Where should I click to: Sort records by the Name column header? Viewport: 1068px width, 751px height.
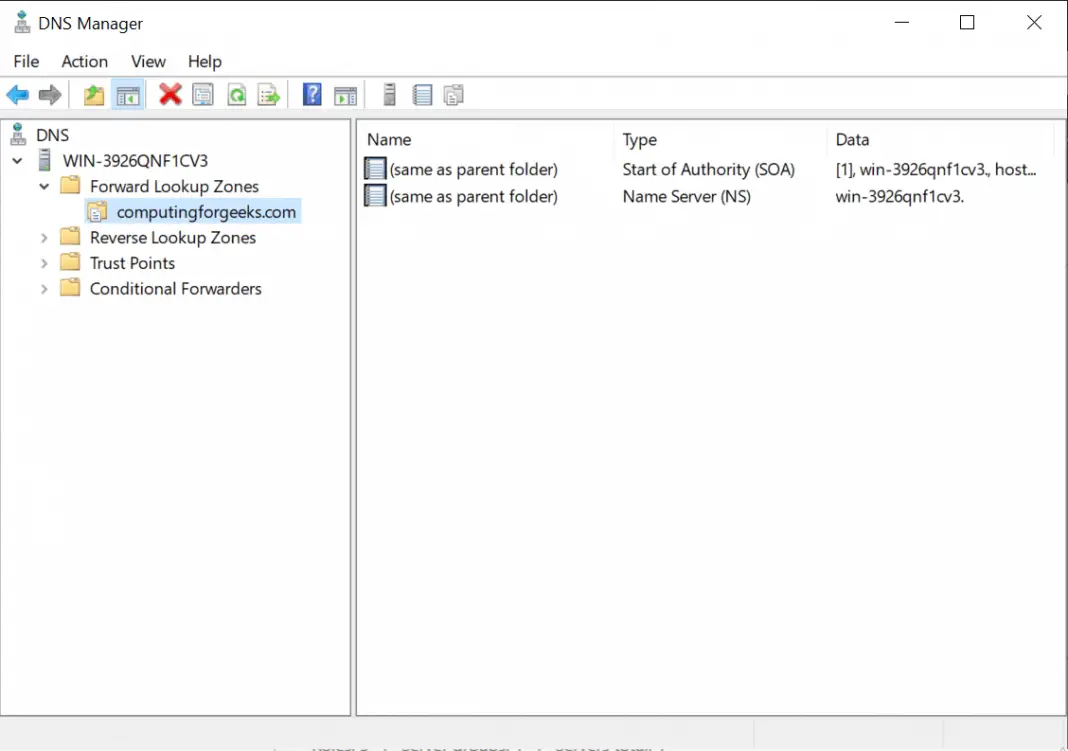point(389,139)
